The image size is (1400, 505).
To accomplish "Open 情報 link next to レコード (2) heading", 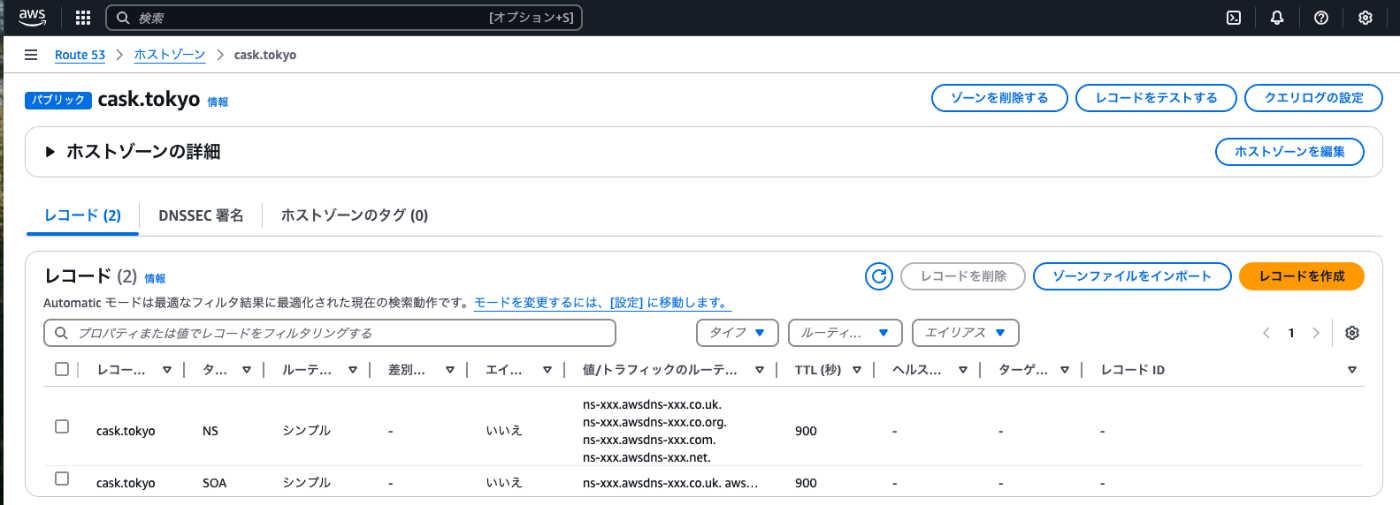I will pyautogui.click(x=155, y=279).
